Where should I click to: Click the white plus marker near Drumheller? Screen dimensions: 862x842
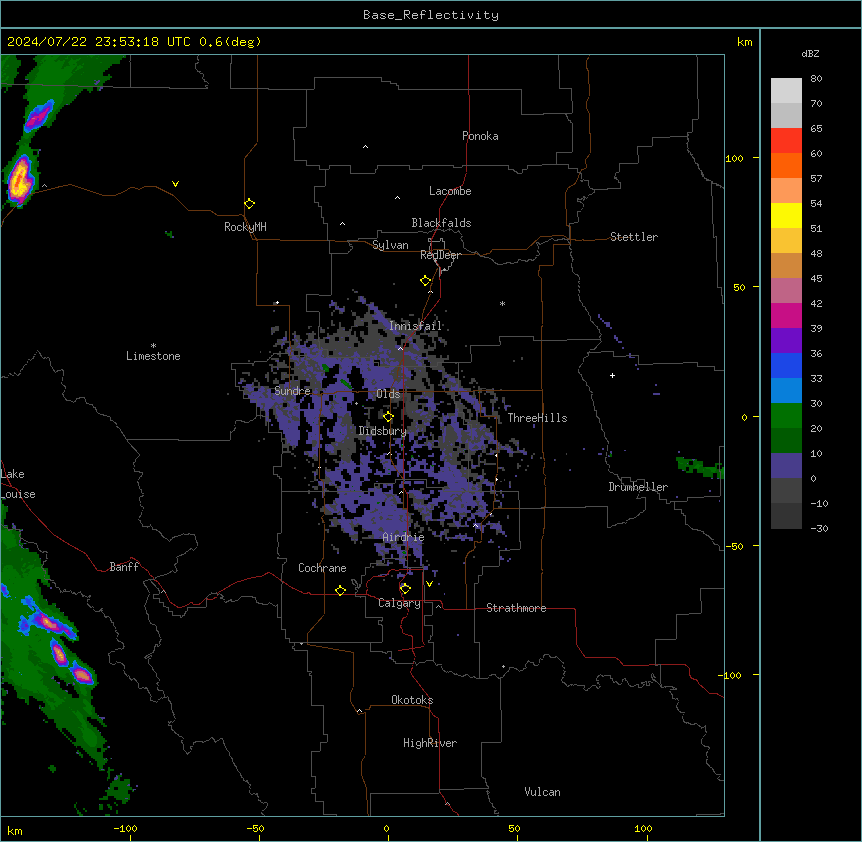[x=612, y=375]
